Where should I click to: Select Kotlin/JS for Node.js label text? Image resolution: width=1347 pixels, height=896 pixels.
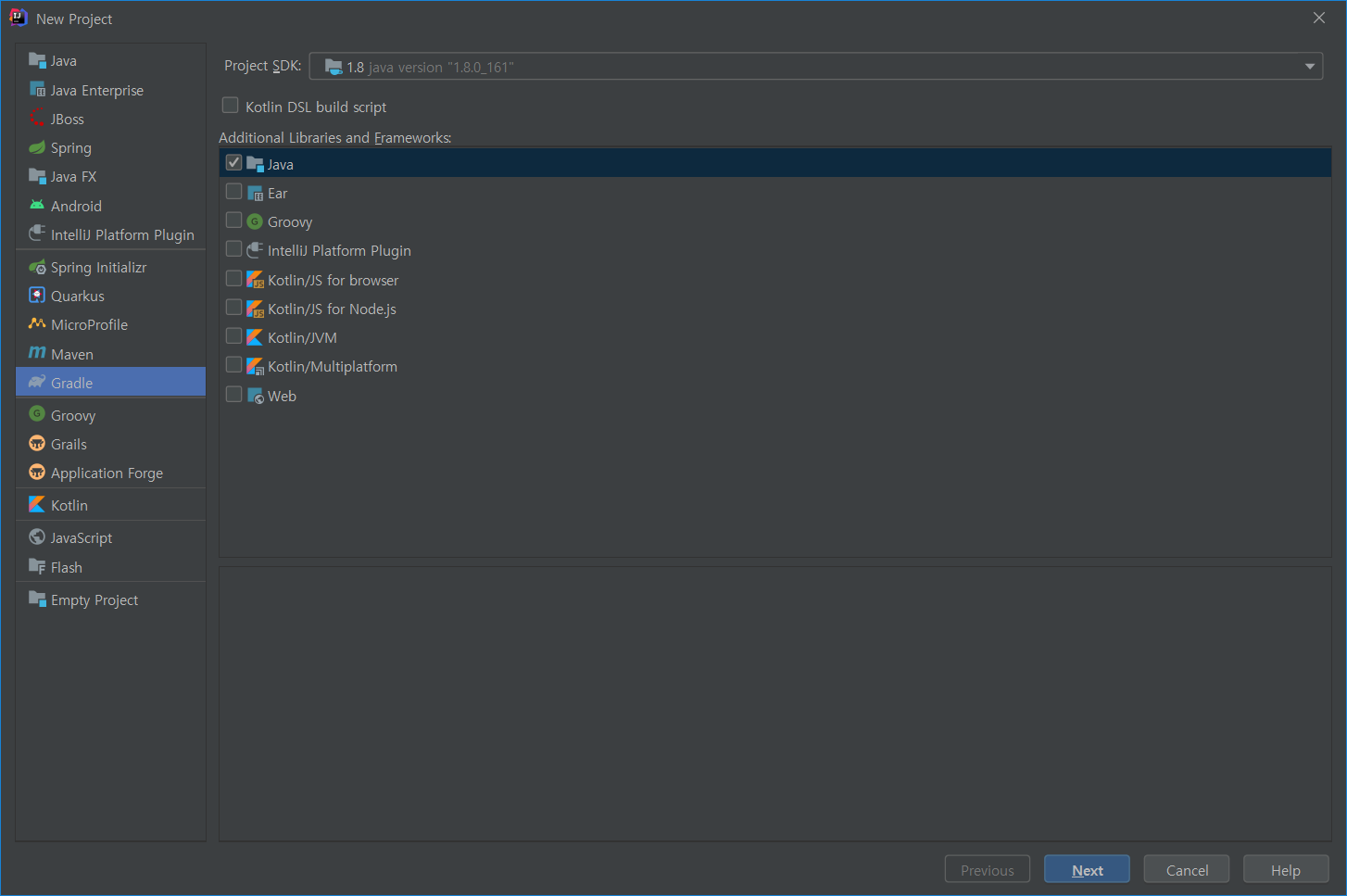[332, 309]
